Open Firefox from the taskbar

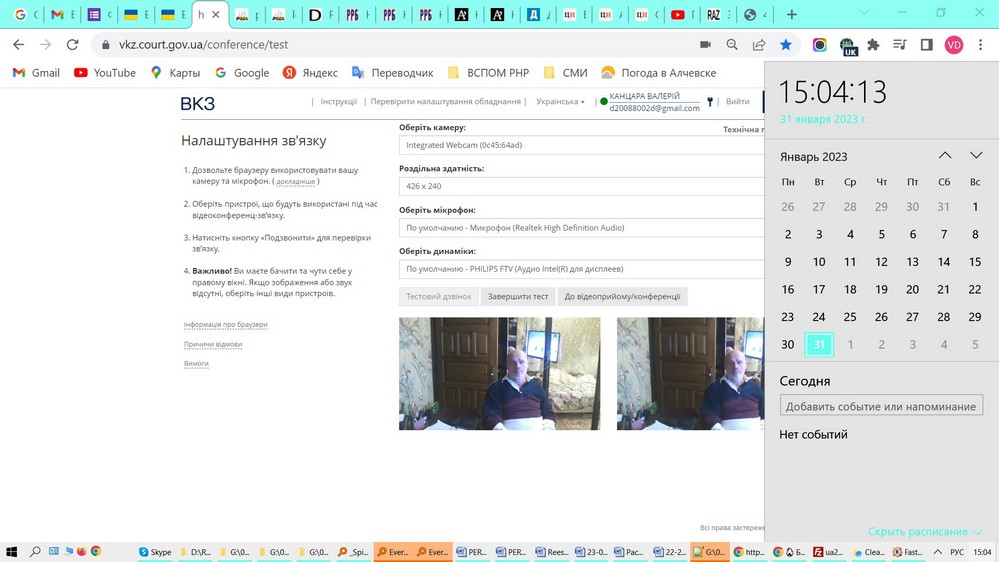click(x=82, y=551)
